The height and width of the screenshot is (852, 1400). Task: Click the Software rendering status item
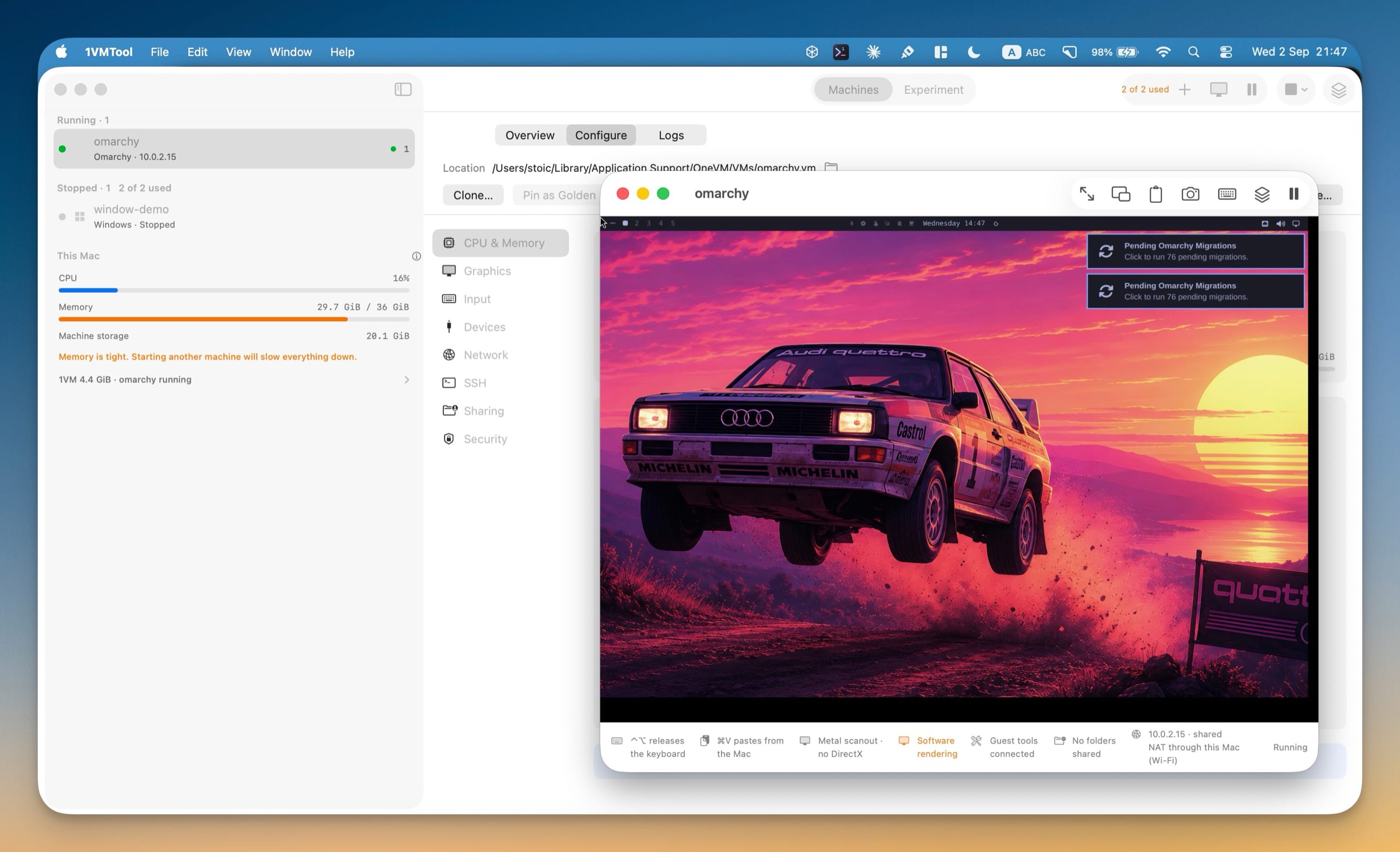(929, 747)
